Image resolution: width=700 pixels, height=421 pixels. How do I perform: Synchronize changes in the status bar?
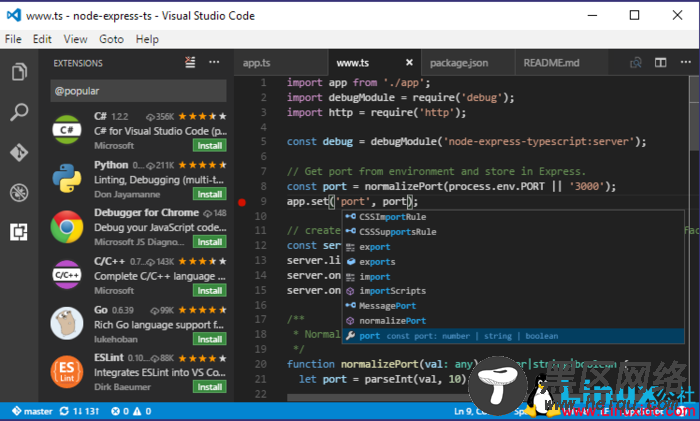coord(79,411)
